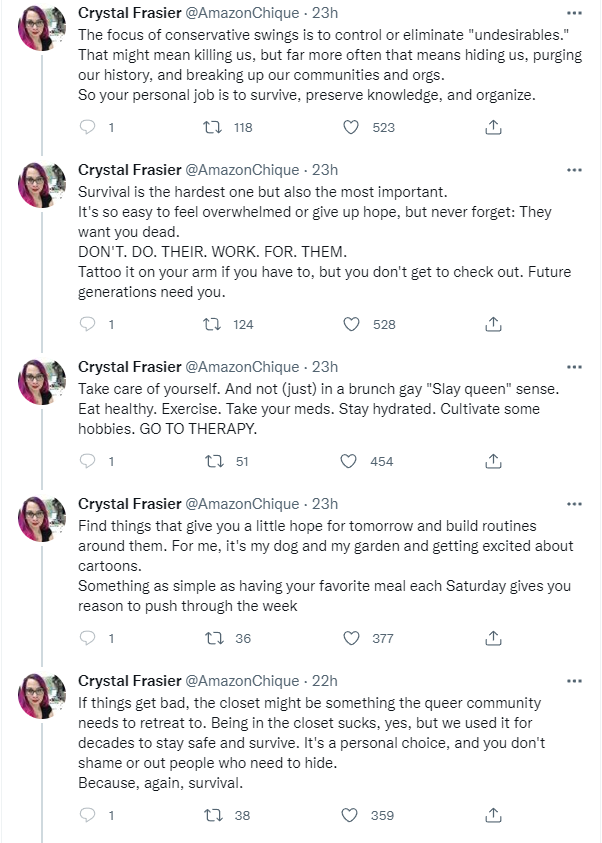The height and width of the screenshot is (843, 602).
Task: Retweet the tweet with 118 retweets
Action: [x=212, y=127]
